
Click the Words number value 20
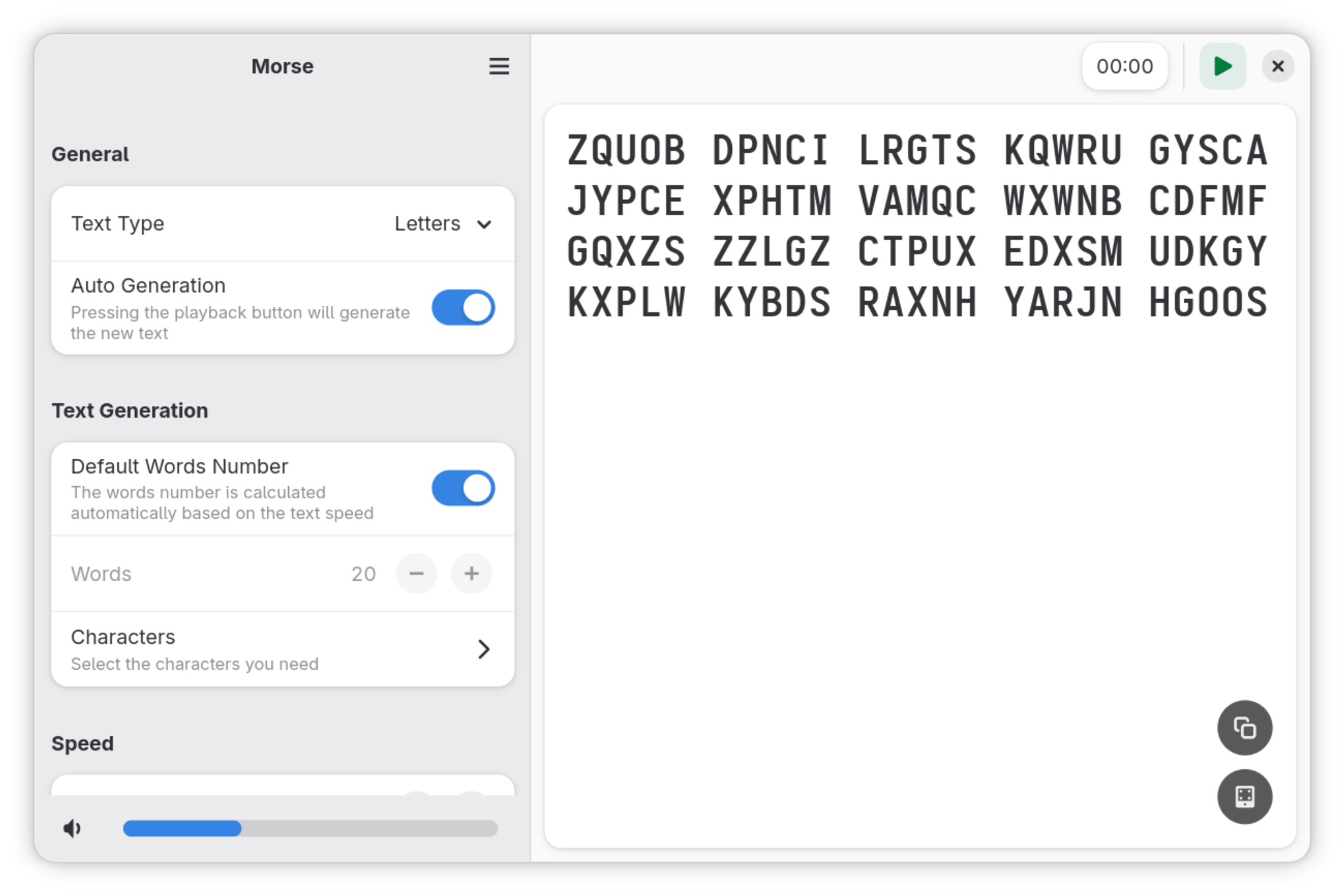click(363, 573)
